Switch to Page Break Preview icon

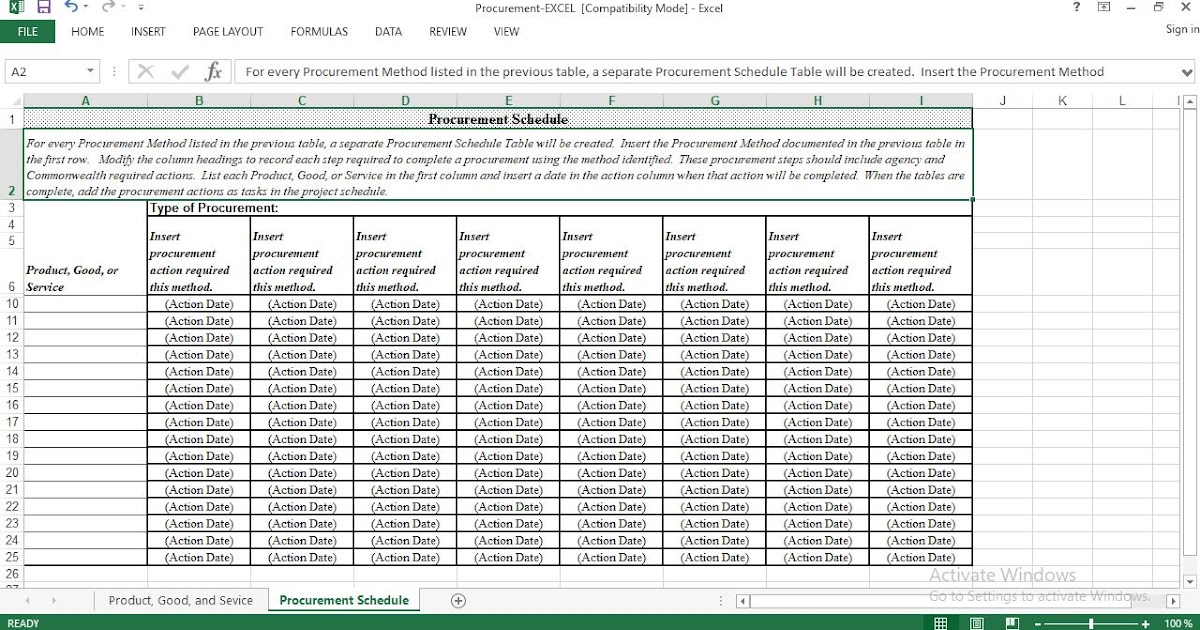point(1012,623)
